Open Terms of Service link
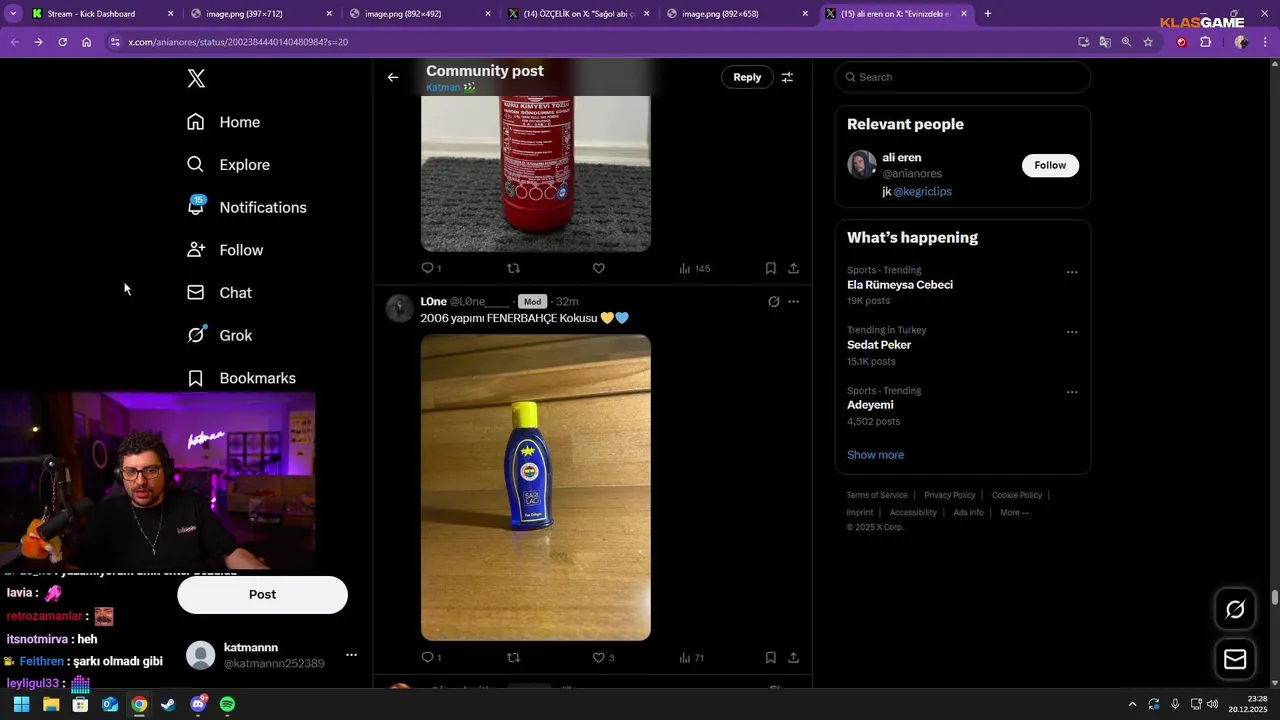1280x720 pixels. coord(877,495)
